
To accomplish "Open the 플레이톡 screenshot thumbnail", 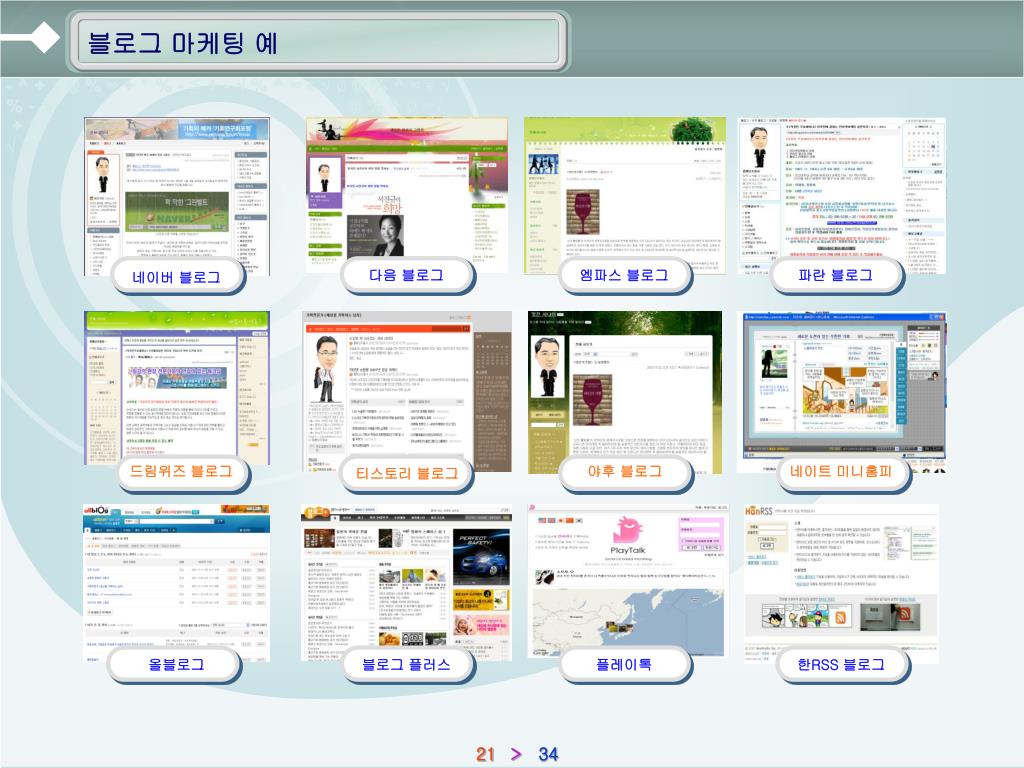I will coord(628,581).
